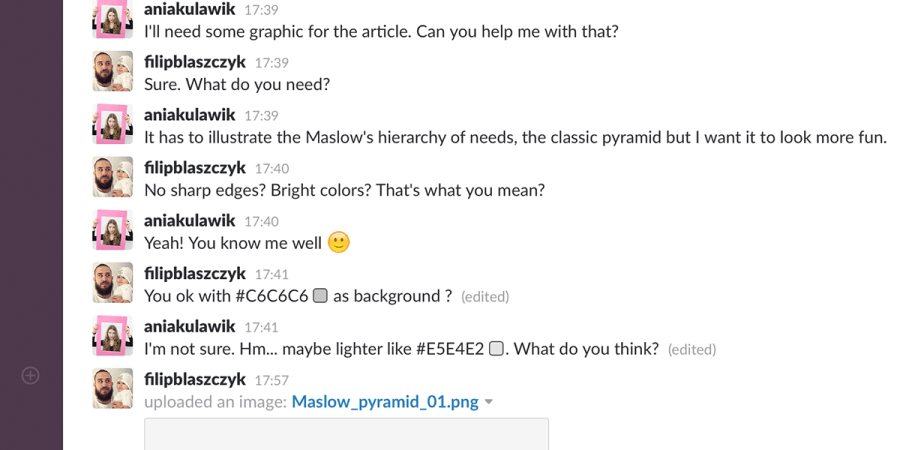Click filipblaszczyk's avatar next to "Sure. What do you need?"

[x=112, y=72]
